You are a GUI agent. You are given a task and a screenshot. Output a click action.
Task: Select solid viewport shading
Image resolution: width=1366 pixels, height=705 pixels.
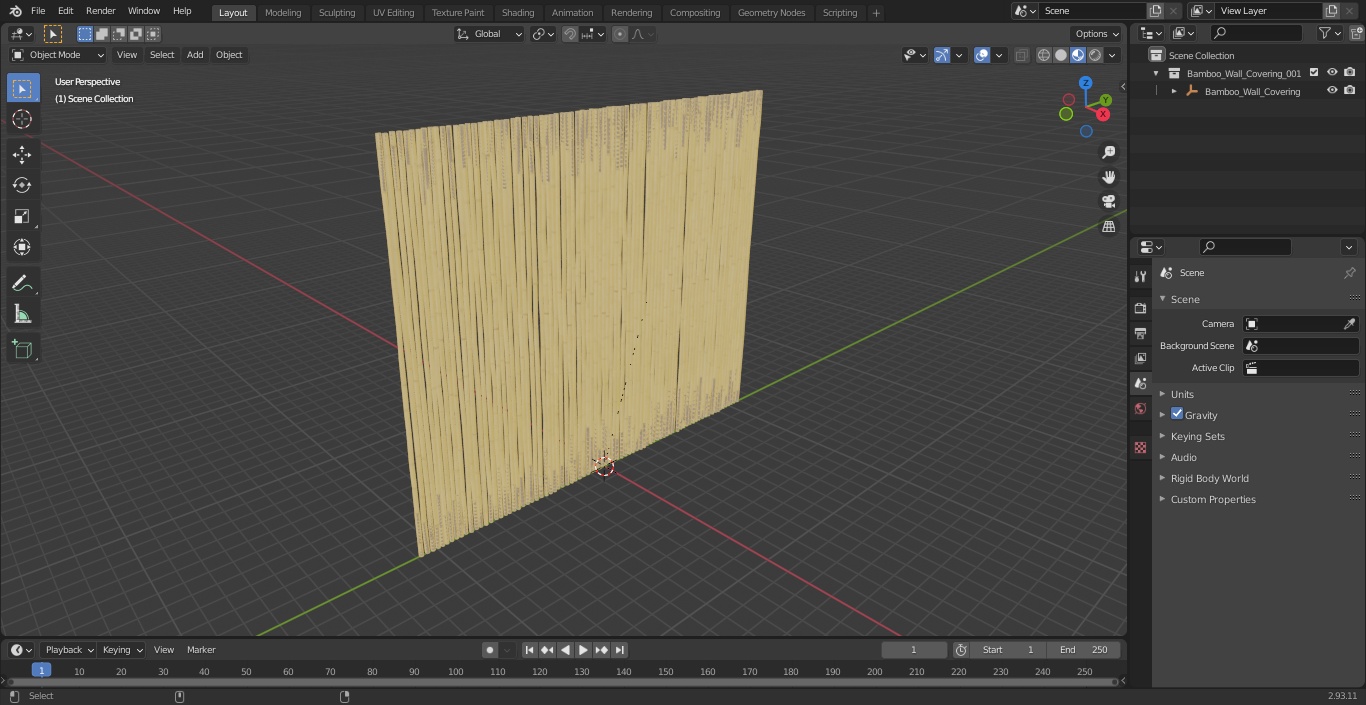tap(1061, 55)
